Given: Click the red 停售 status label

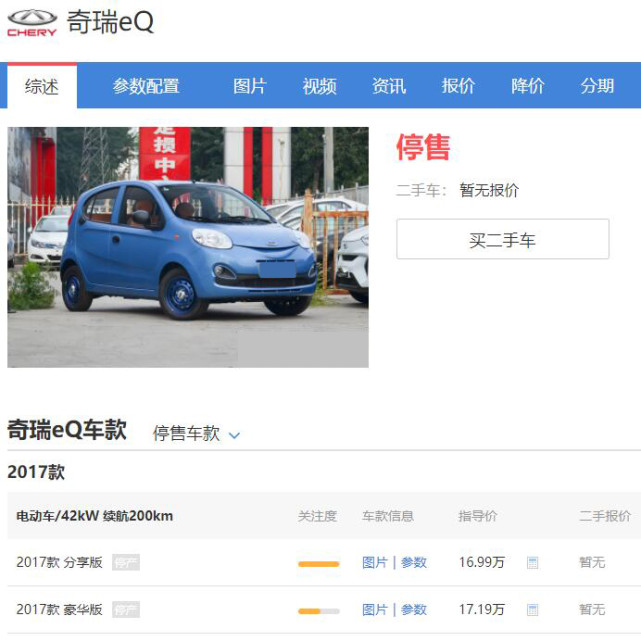Looking at the screenshot, I should [x=423, y=147].
